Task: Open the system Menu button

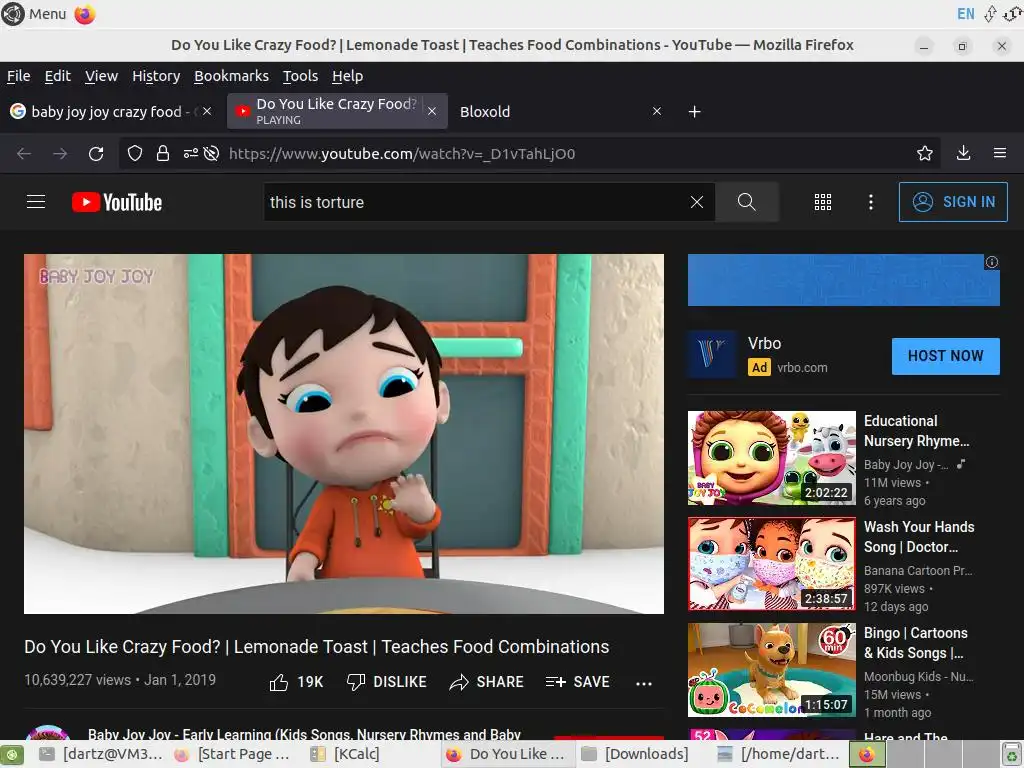Action: (x=34, y=14)
